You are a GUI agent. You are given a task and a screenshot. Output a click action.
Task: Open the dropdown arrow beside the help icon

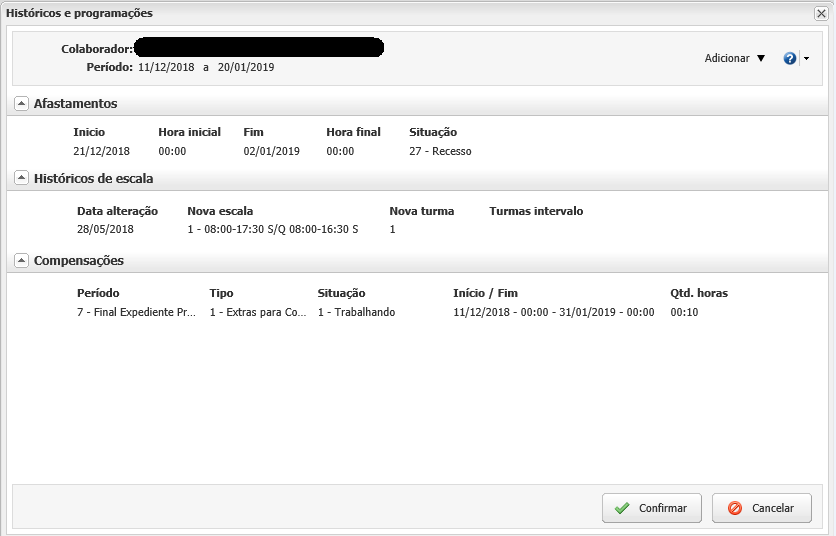[x=806, y=59]
